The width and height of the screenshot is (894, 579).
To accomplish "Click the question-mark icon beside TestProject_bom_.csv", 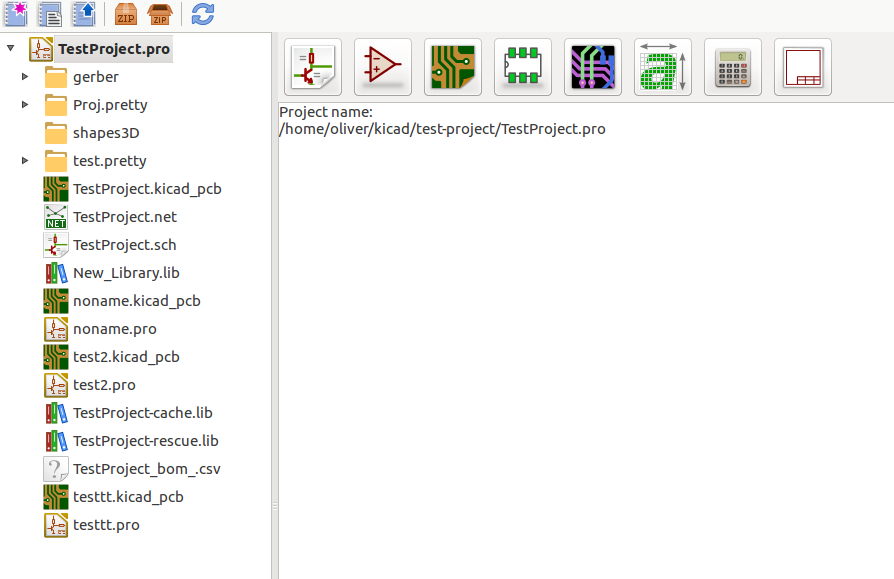I will pyautogui.click(x=56, y=468).
